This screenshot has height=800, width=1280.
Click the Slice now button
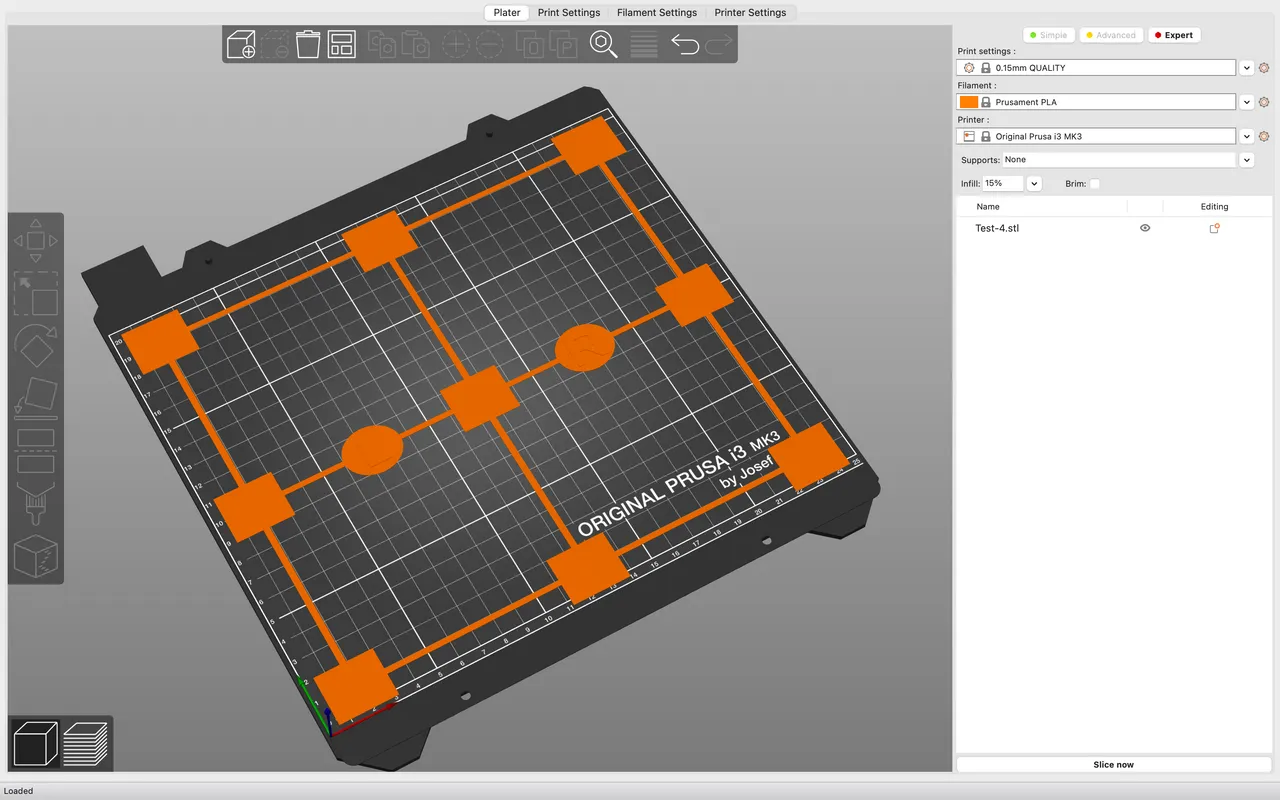click(1113, 764)
